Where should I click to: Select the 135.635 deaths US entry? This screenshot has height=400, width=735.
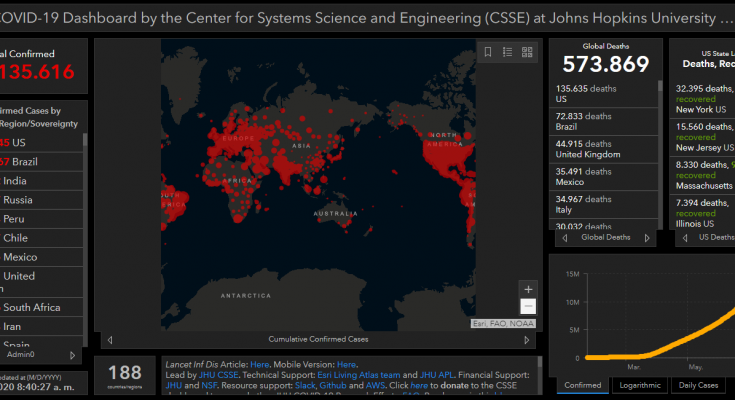604,94
